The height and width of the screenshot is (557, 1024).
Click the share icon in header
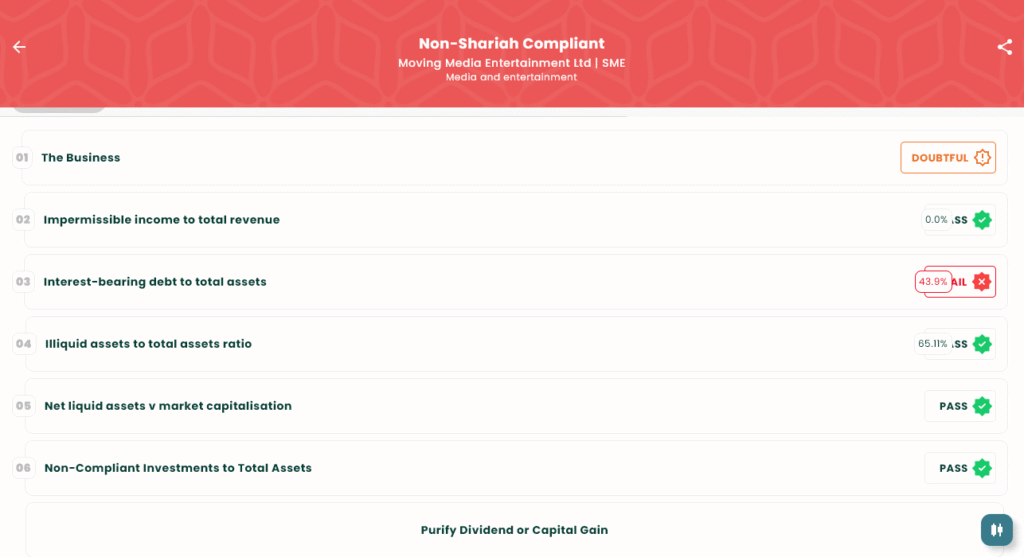1004,47
